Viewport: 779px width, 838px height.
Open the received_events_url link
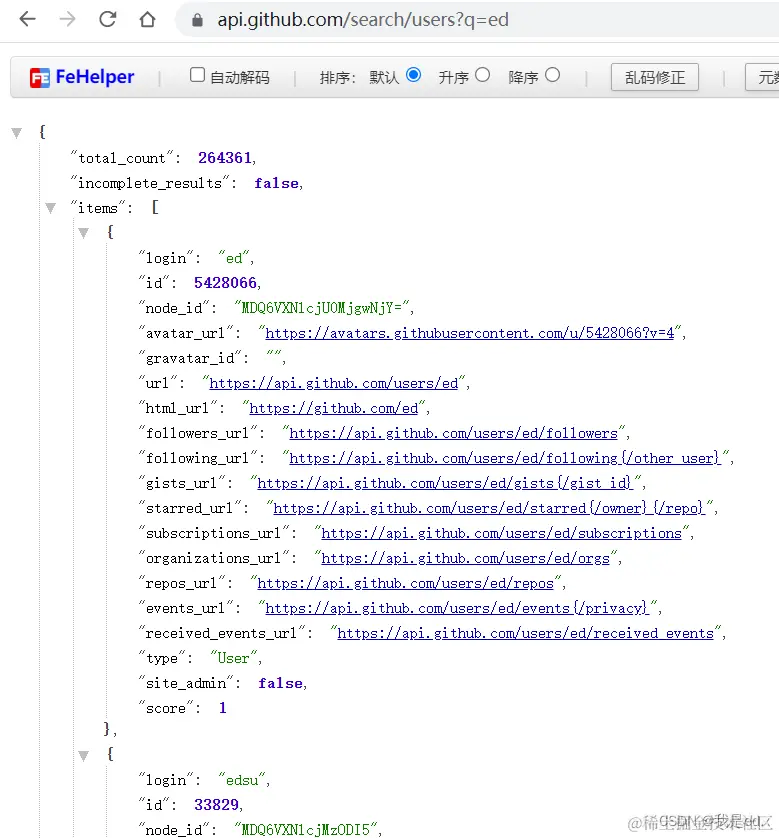coord(525,633)
